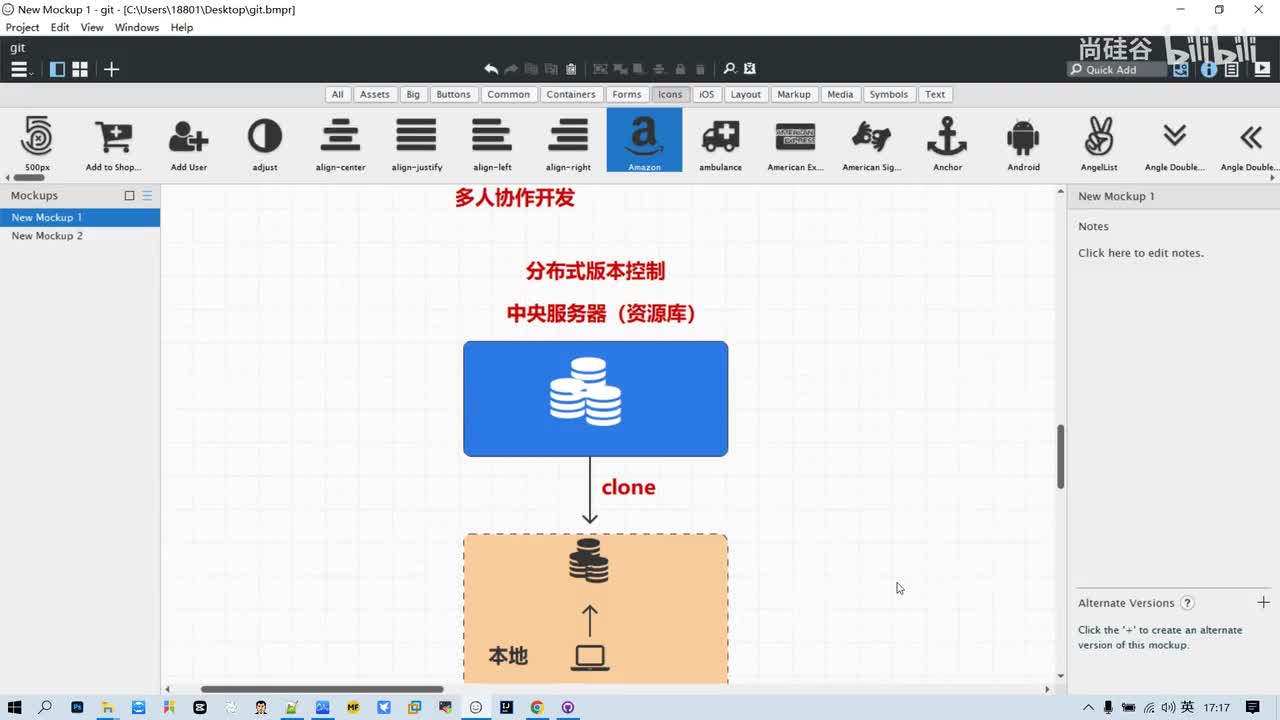Switch Mockups panel to list view
This screenshot has width=1280, height=720.
click(x=147, y=196)
